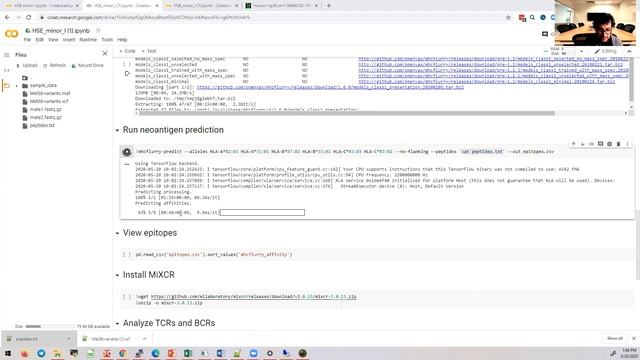Image resolution: width=640 pixels, height=360 pixels.
Task: Select the Mel38-variants.vcf file
Action: (x=49, y=101)
